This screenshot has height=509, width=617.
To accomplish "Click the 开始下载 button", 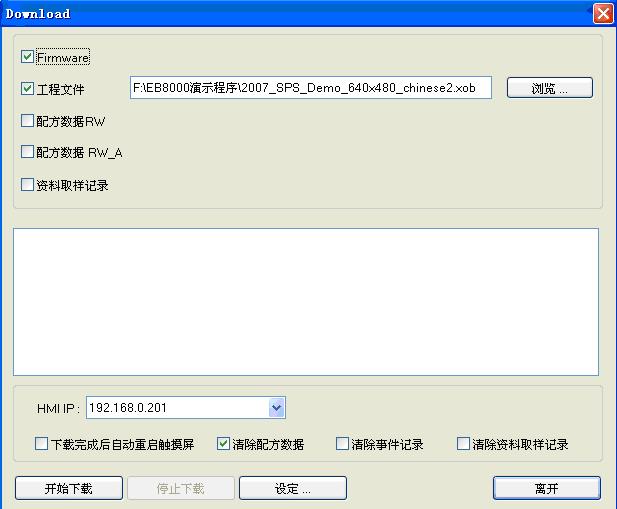I will tap(68, 488).
